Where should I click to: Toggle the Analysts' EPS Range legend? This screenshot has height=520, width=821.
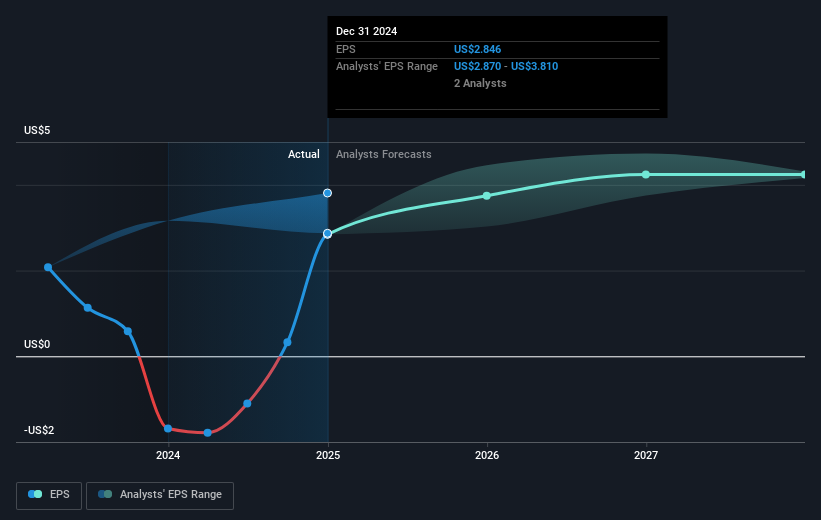(160, 495)
